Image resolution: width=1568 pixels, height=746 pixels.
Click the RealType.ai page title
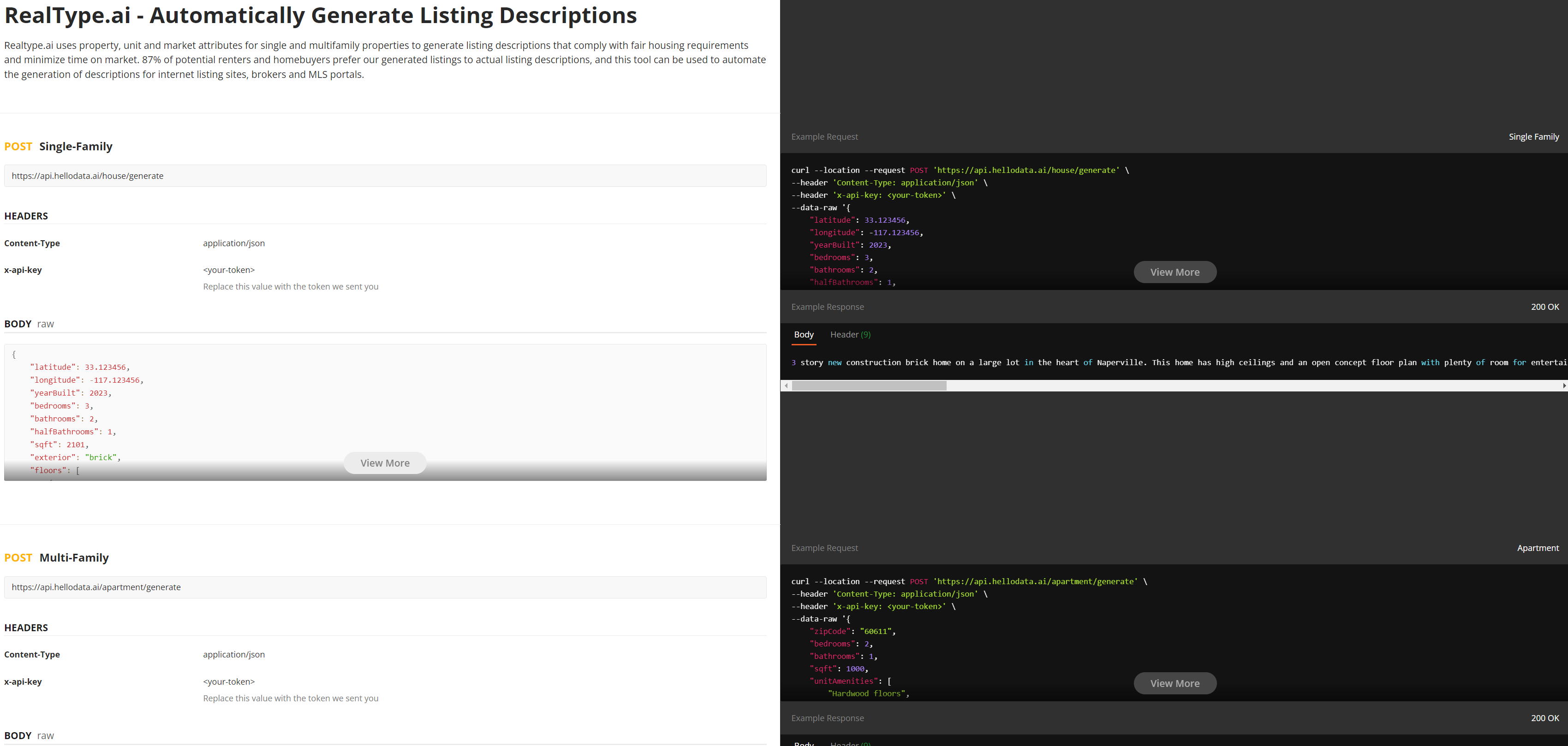pos(320,15)
